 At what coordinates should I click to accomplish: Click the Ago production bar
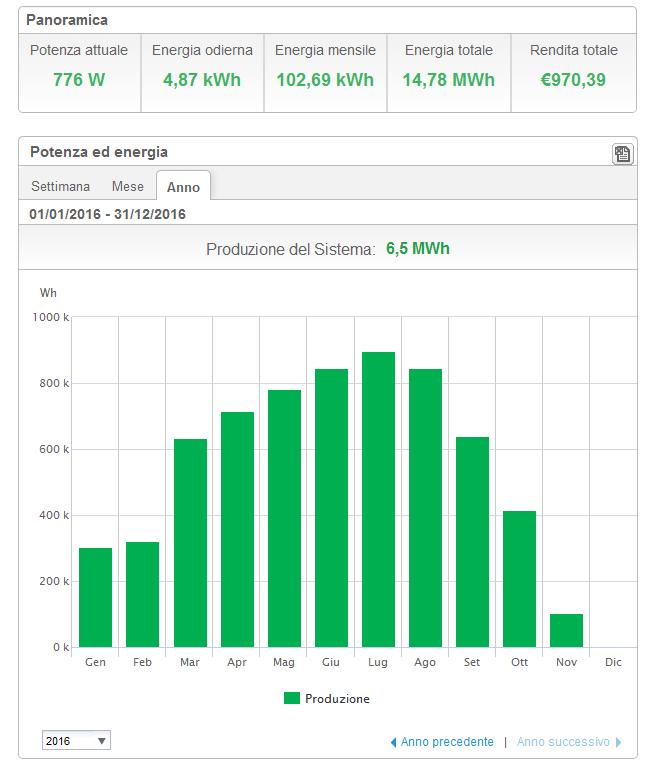pos(426,508)
